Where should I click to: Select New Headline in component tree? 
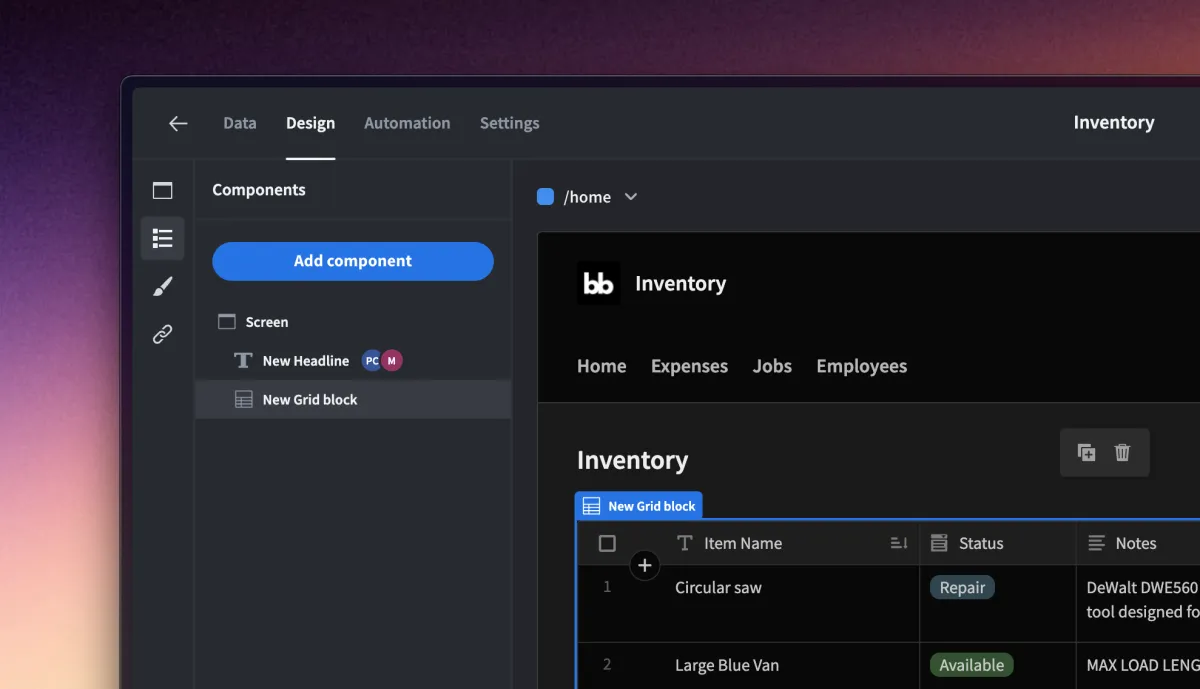tap(353, 361)
